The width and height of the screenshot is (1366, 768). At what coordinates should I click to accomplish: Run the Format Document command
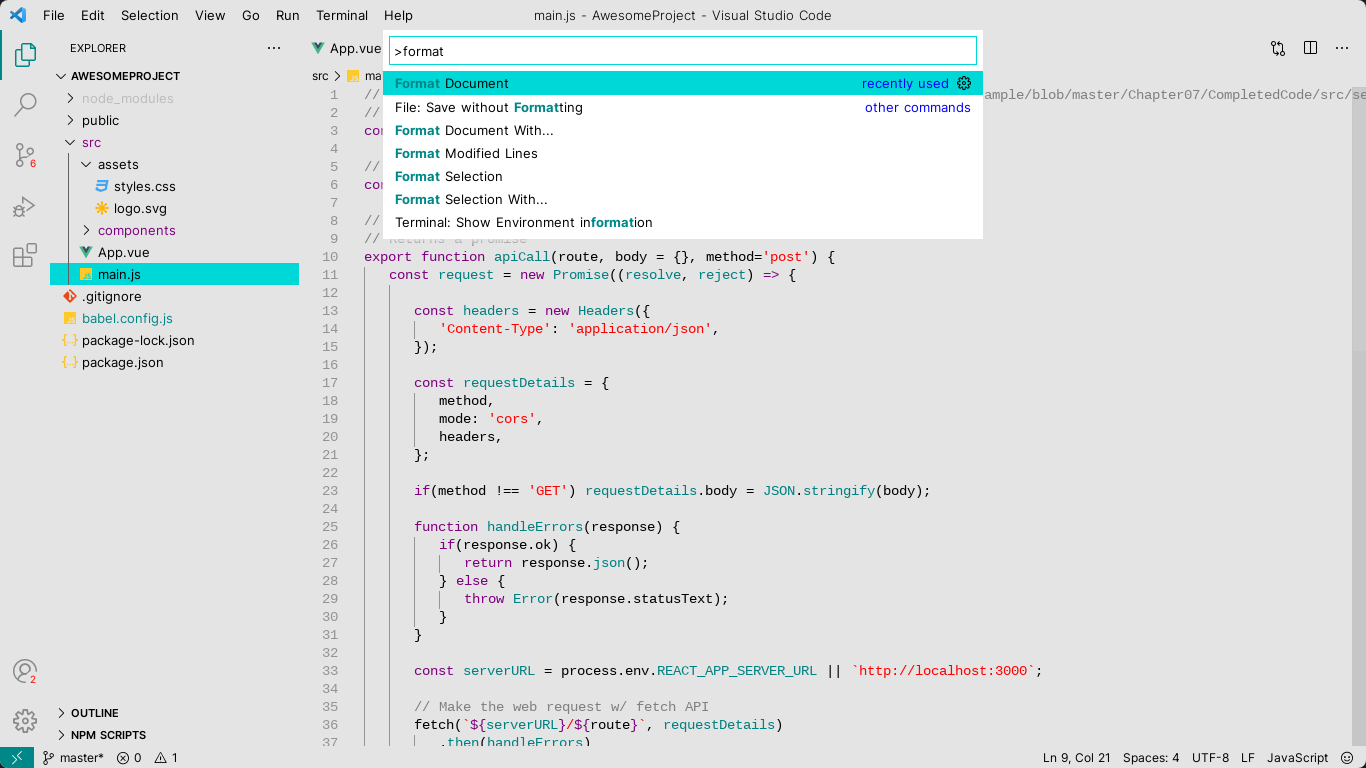(683, 83)
